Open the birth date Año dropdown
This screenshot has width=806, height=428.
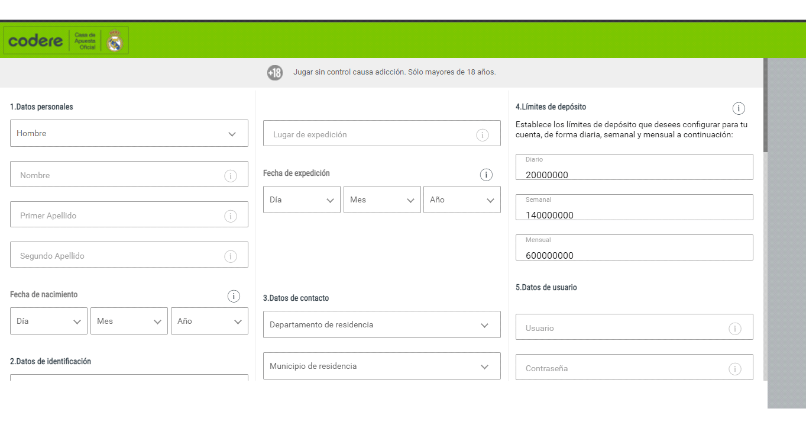[x=210, y=321]
